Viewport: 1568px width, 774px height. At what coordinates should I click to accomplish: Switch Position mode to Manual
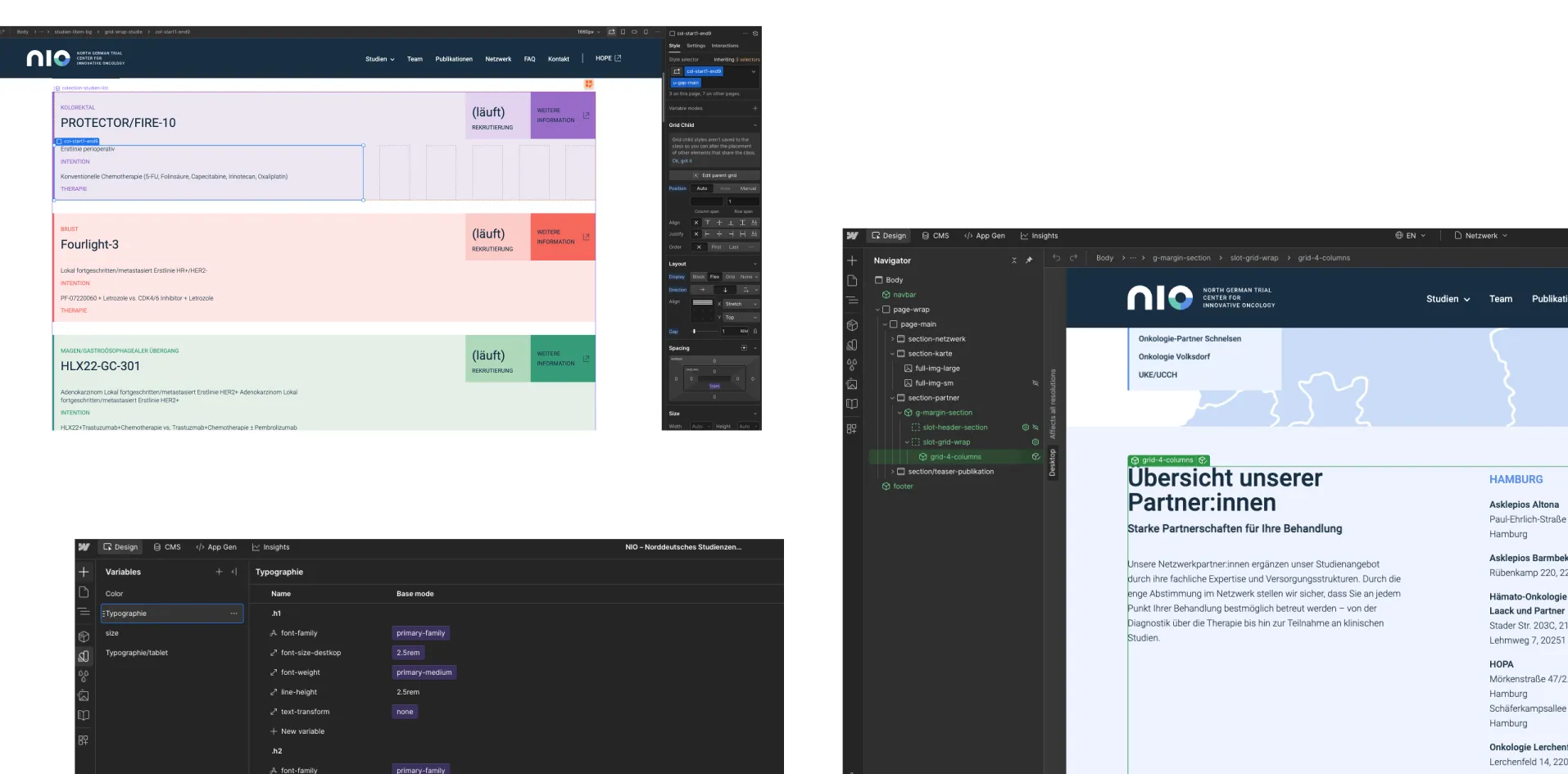click(748, 188)
